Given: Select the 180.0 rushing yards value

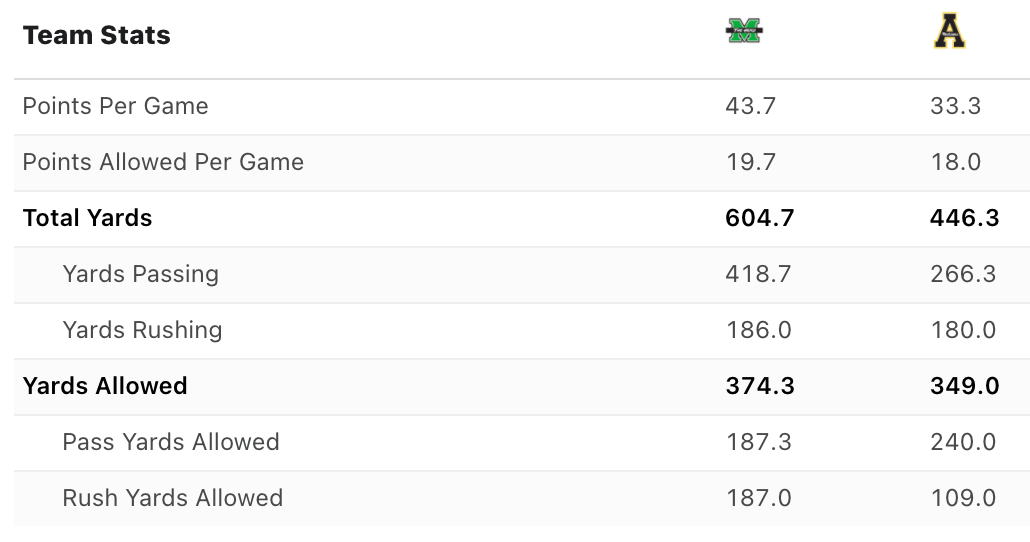Looking at the screenshot, I should [x=964, y=330].
